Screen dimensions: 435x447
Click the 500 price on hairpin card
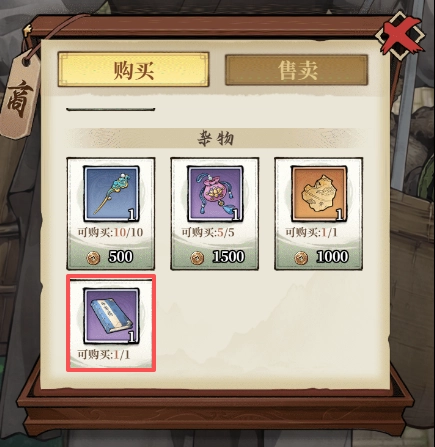[x=120, y=257]
